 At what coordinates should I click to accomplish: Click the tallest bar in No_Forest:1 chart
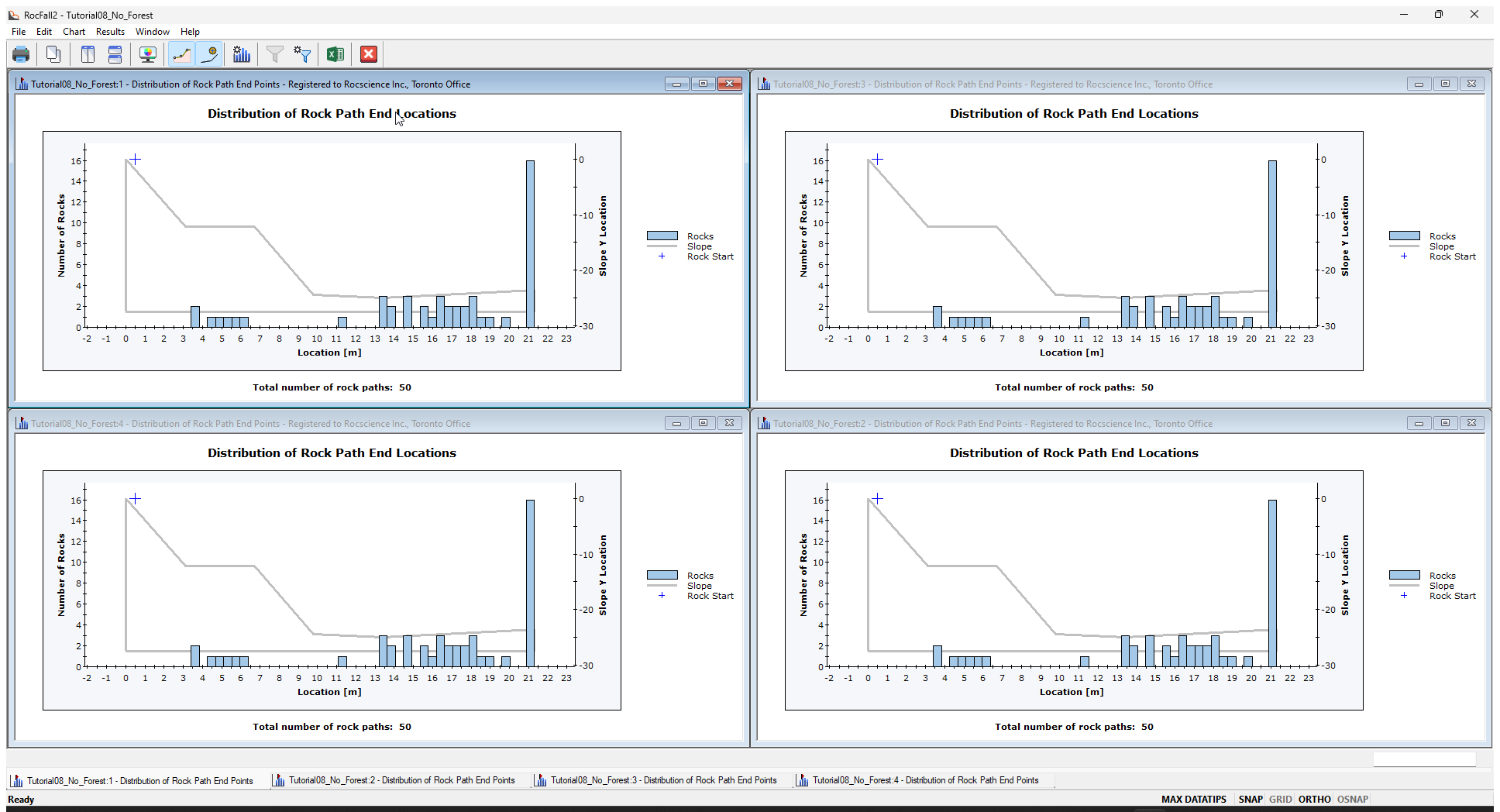(530, 243)
